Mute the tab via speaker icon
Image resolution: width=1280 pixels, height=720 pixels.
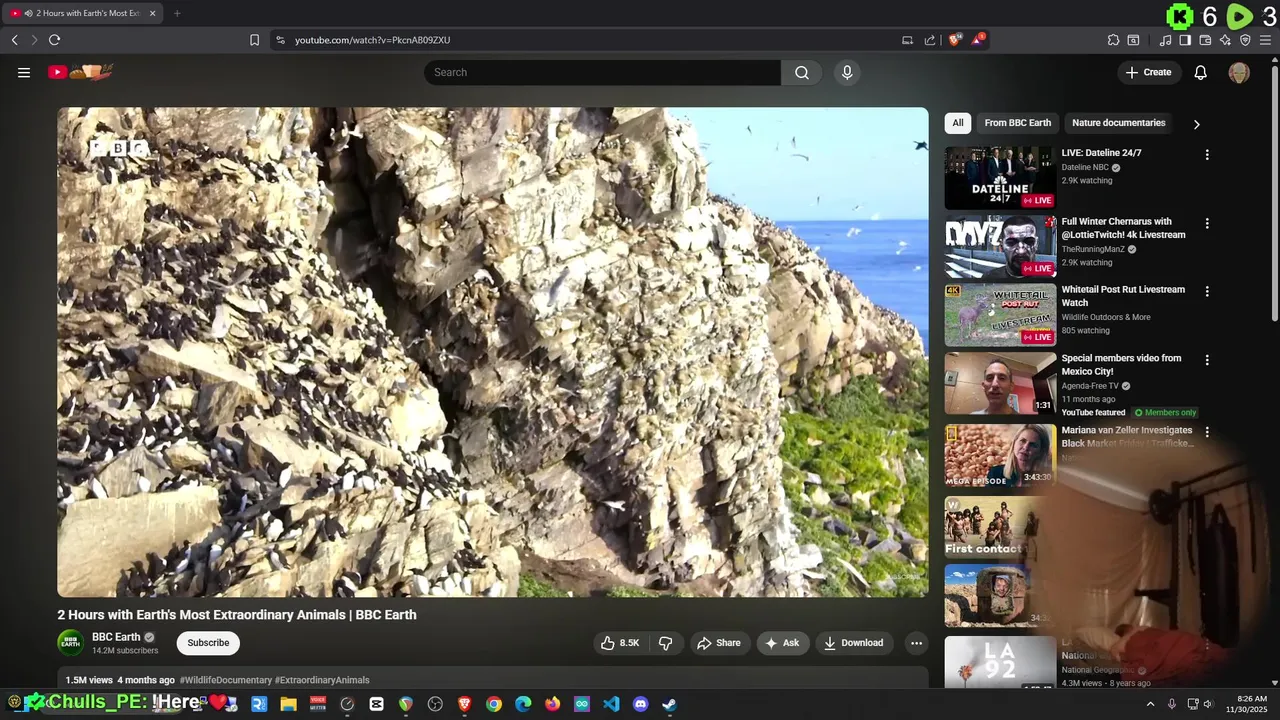point(28,13)
